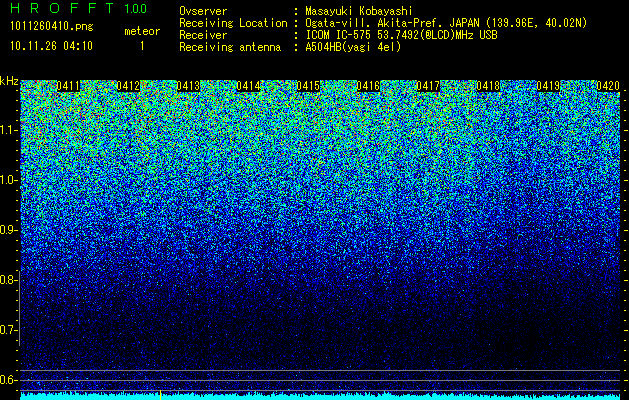Screen dimensions: 629x400
Task: Click the 0.7 kHz axis label
Action: click(8, 330)
